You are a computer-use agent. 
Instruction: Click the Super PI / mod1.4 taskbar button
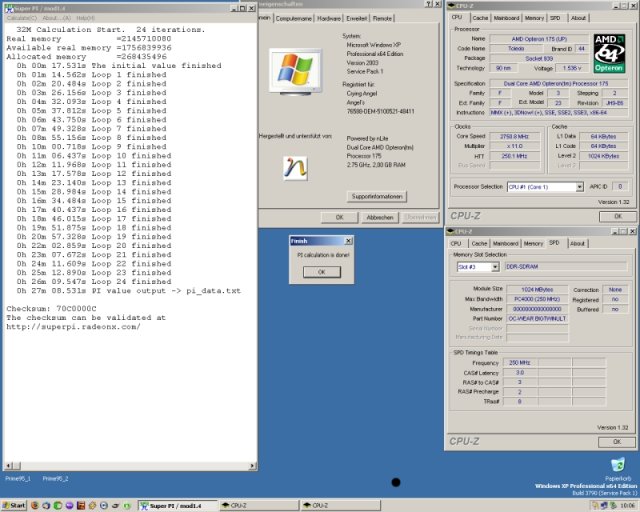(178, 505)
